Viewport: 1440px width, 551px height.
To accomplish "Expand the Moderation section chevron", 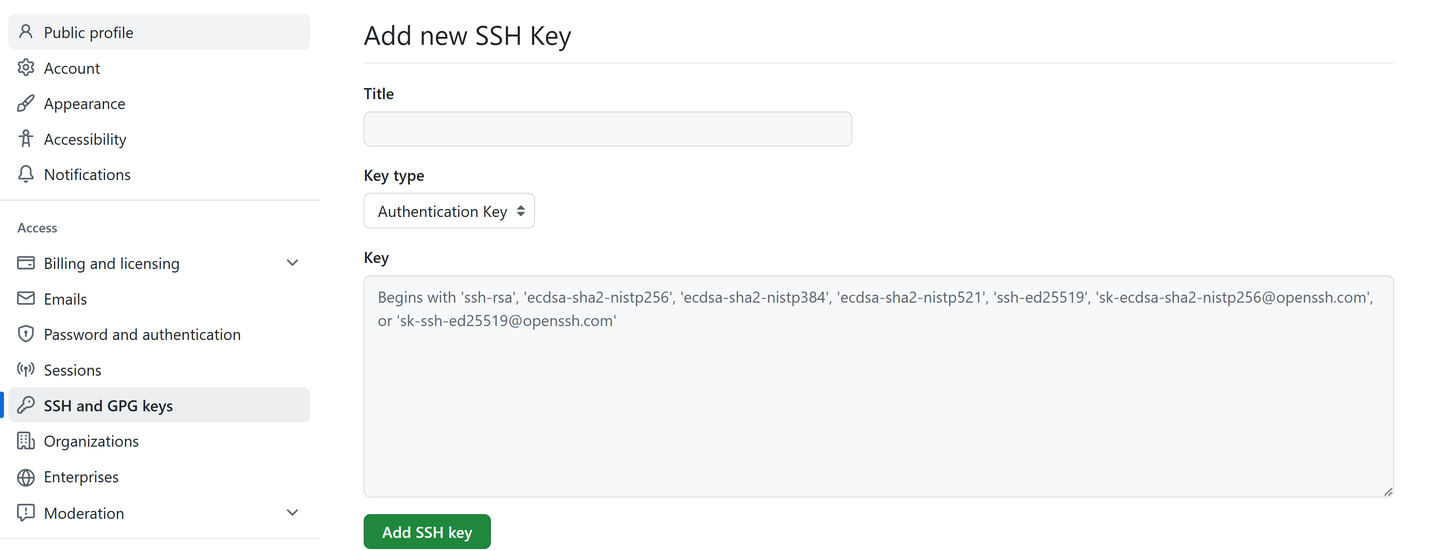I will point(292,513).
